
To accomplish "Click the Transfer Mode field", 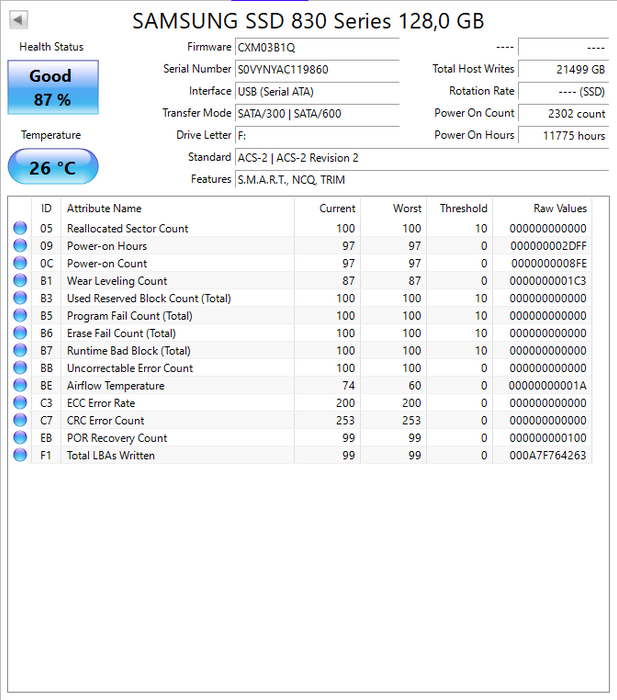I will coord(316,114).
